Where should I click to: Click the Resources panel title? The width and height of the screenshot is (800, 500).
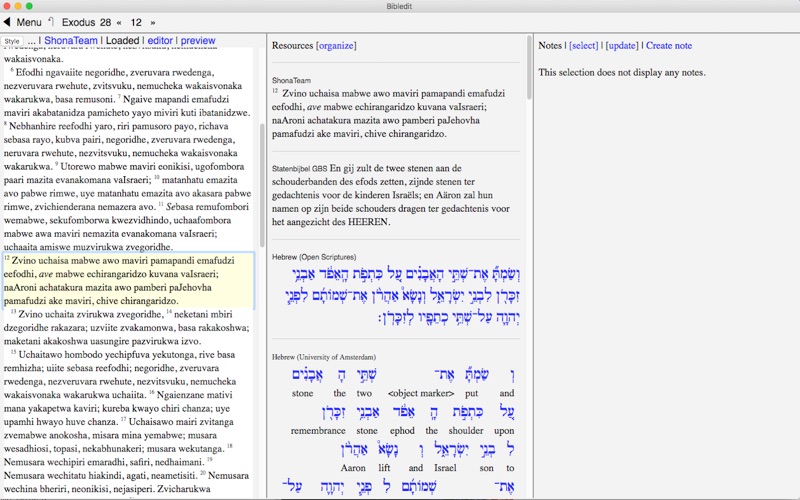292,45
